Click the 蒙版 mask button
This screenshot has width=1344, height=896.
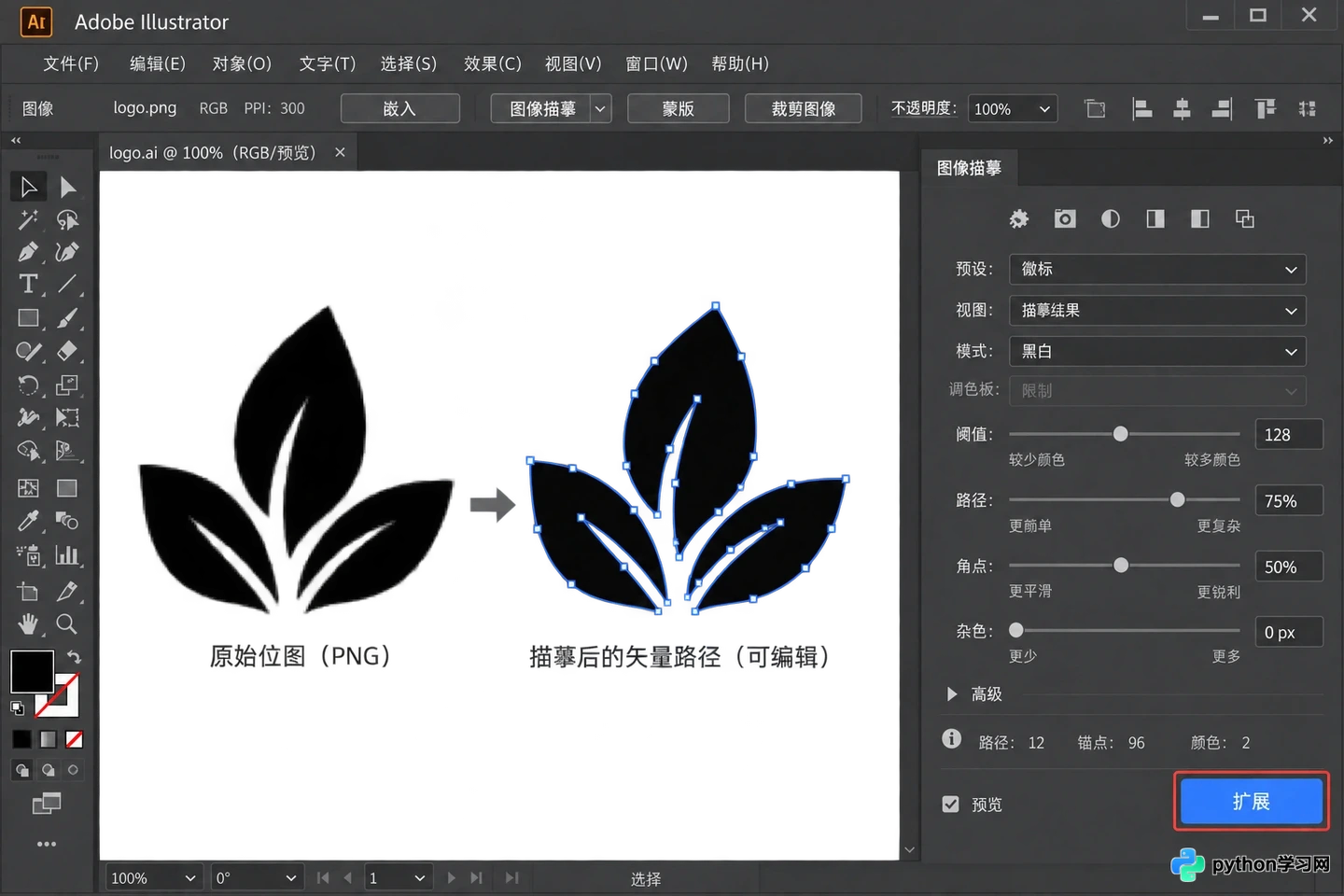[x=679, y=109]
